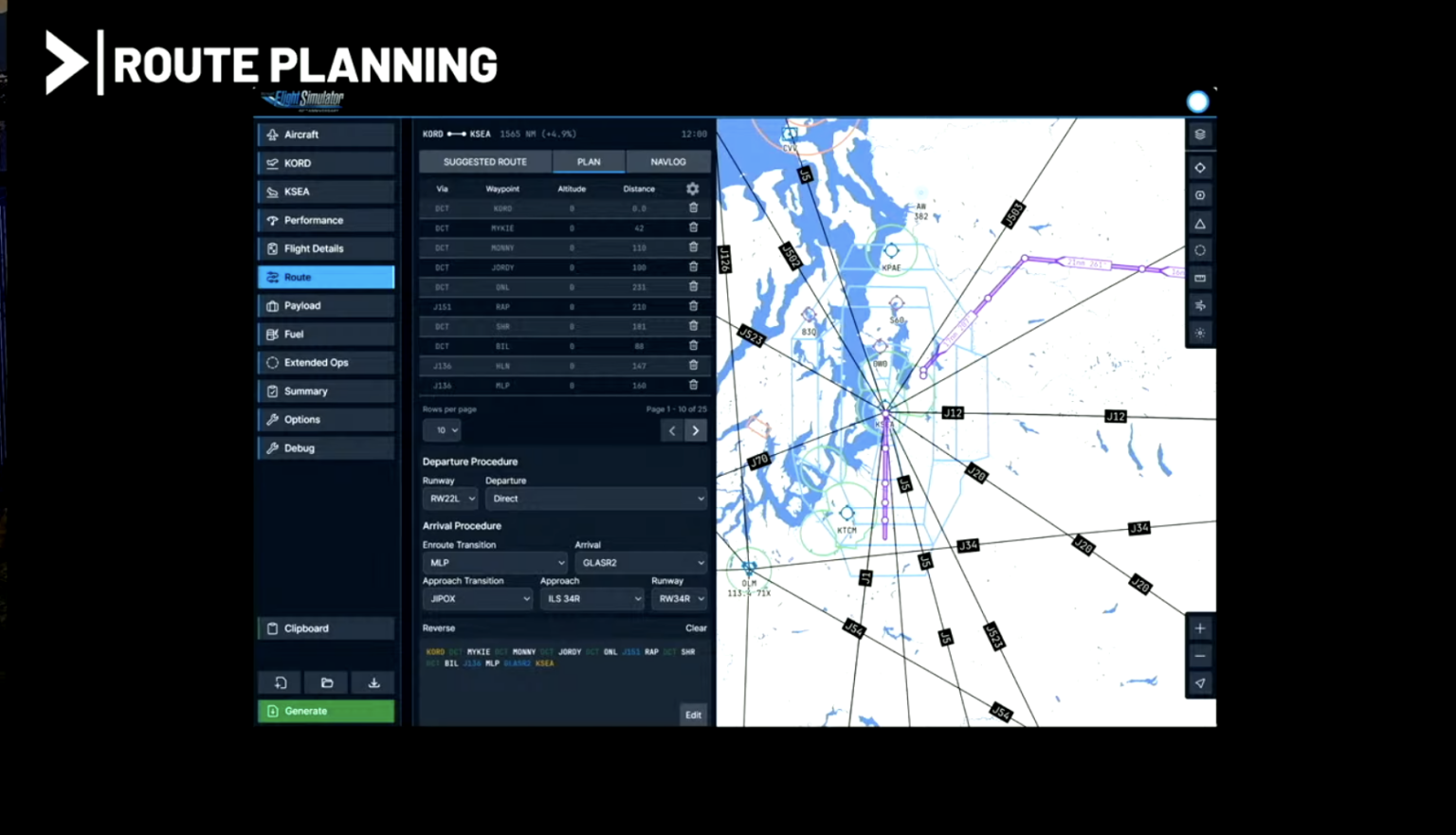Select the distance measurement ruler tool
The width and height of the screenshot is (1456, 835).
[1199, 278]
